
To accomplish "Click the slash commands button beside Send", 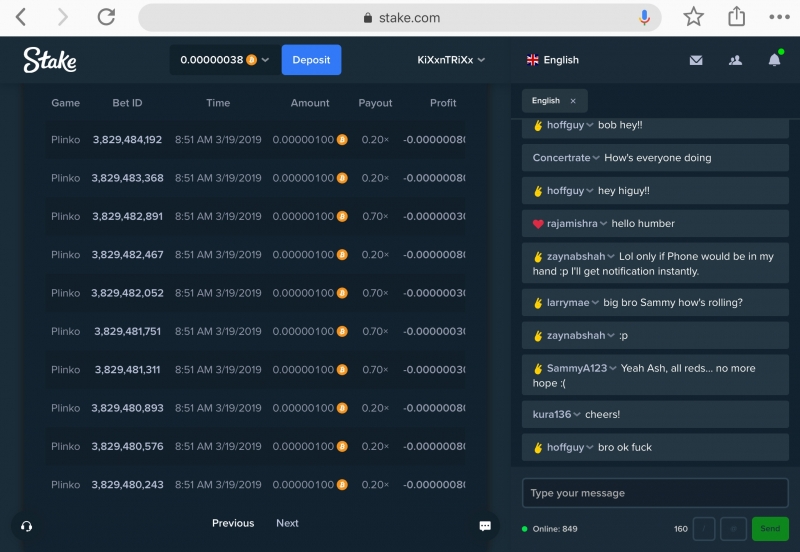I will pos(704,529).
